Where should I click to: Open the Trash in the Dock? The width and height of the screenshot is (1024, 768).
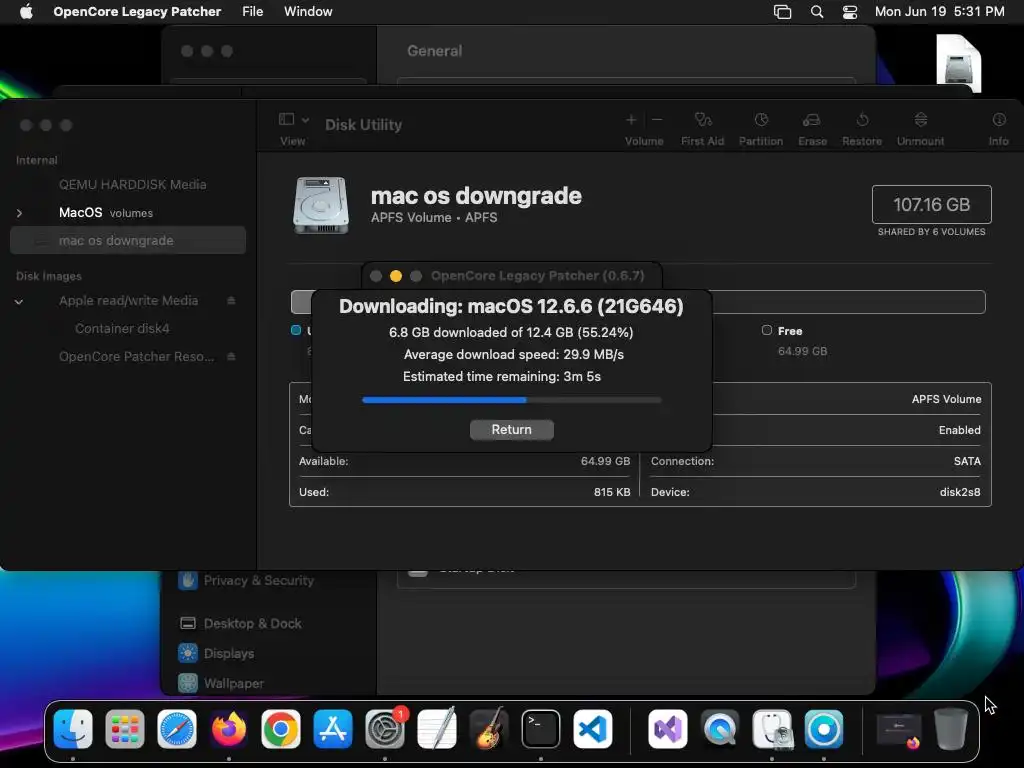(951, 729)
